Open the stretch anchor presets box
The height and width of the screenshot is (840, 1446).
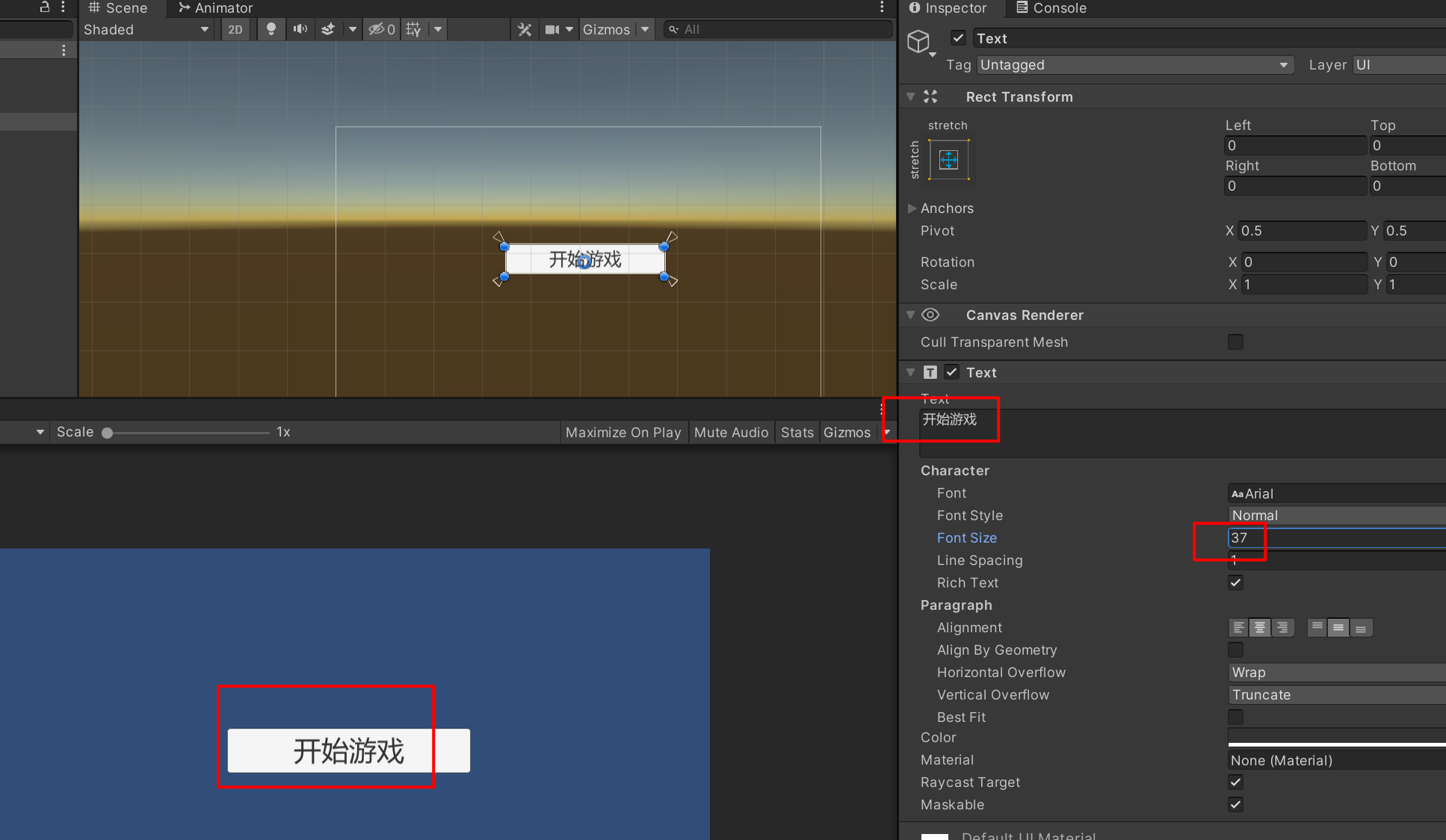[949, 159]
